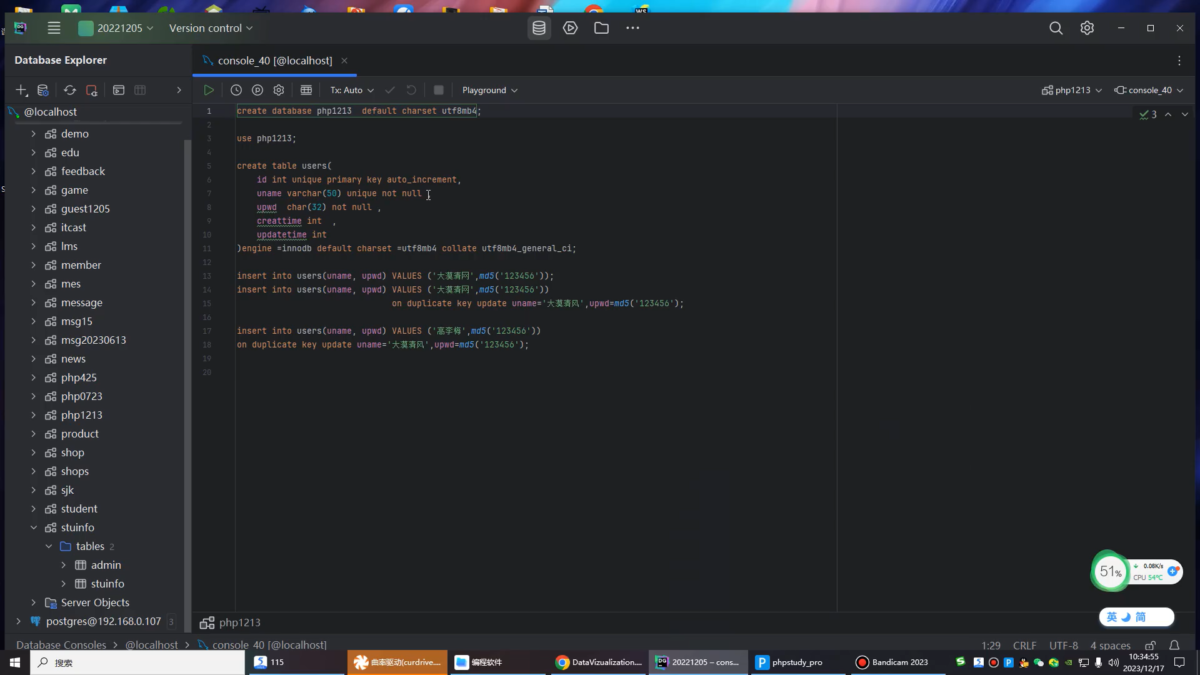The height and width of the screenshot is (675, 1200).
Task: Select the msg20230613 database
Action: coord(93,340)
